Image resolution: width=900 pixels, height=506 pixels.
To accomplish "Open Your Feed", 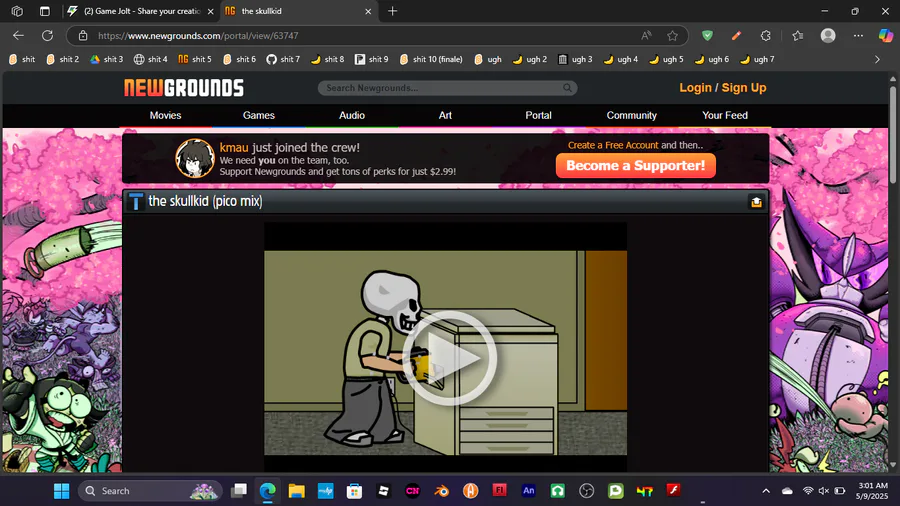I will pos(725,115).
